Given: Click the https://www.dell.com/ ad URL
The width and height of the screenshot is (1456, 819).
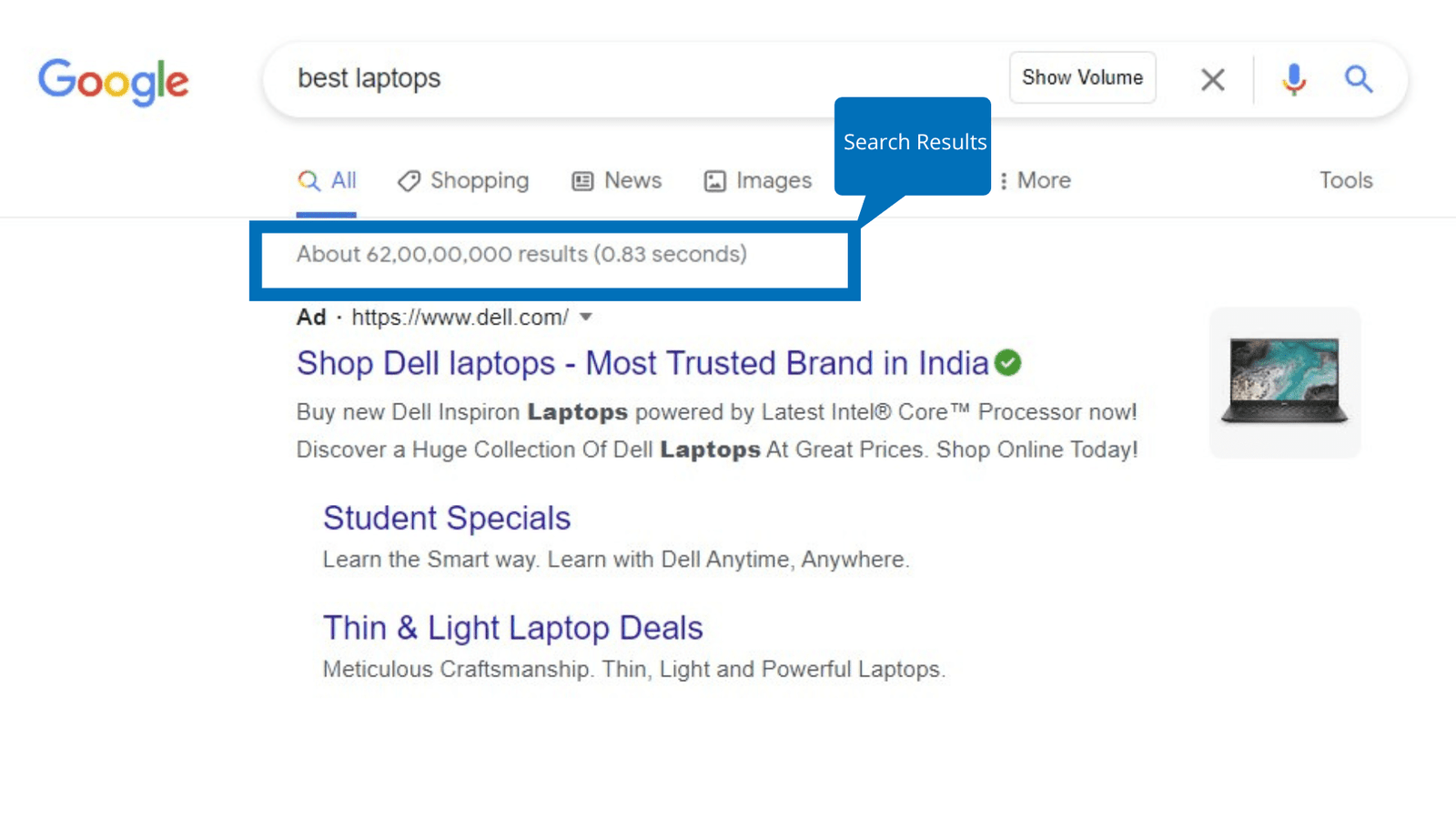Looking at the screenshot, I should 460,317.
